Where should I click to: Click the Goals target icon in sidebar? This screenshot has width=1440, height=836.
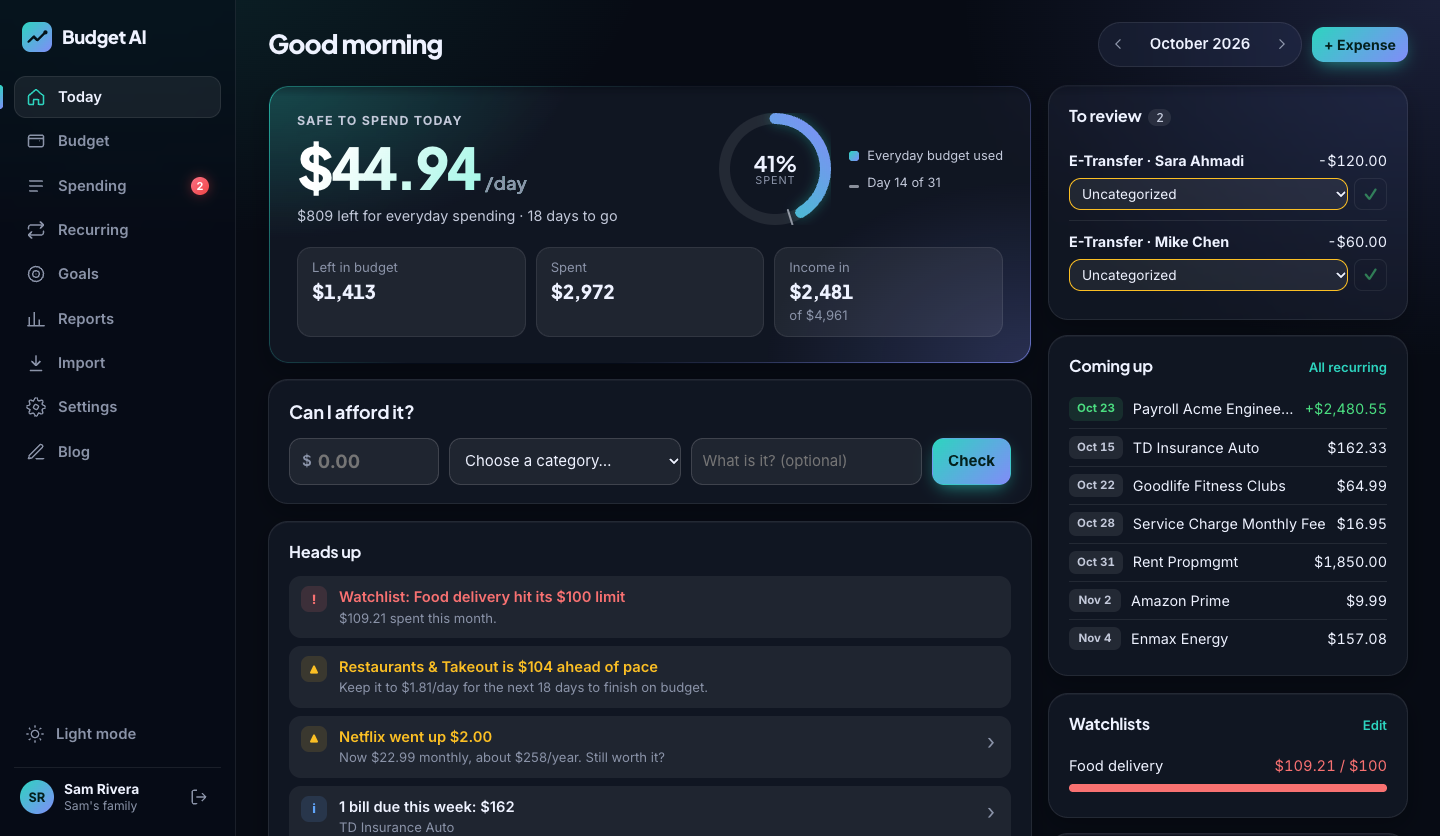pos(36,274)
